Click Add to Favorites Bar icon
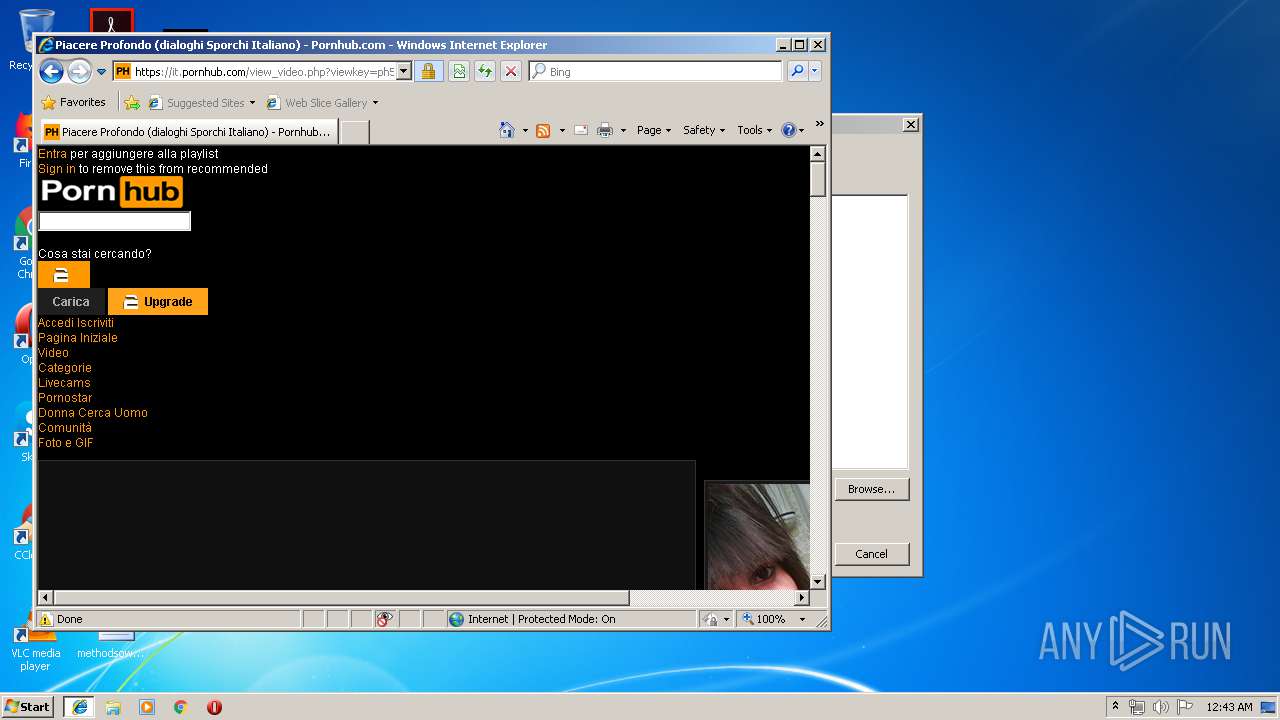 [x=132, y=103]
